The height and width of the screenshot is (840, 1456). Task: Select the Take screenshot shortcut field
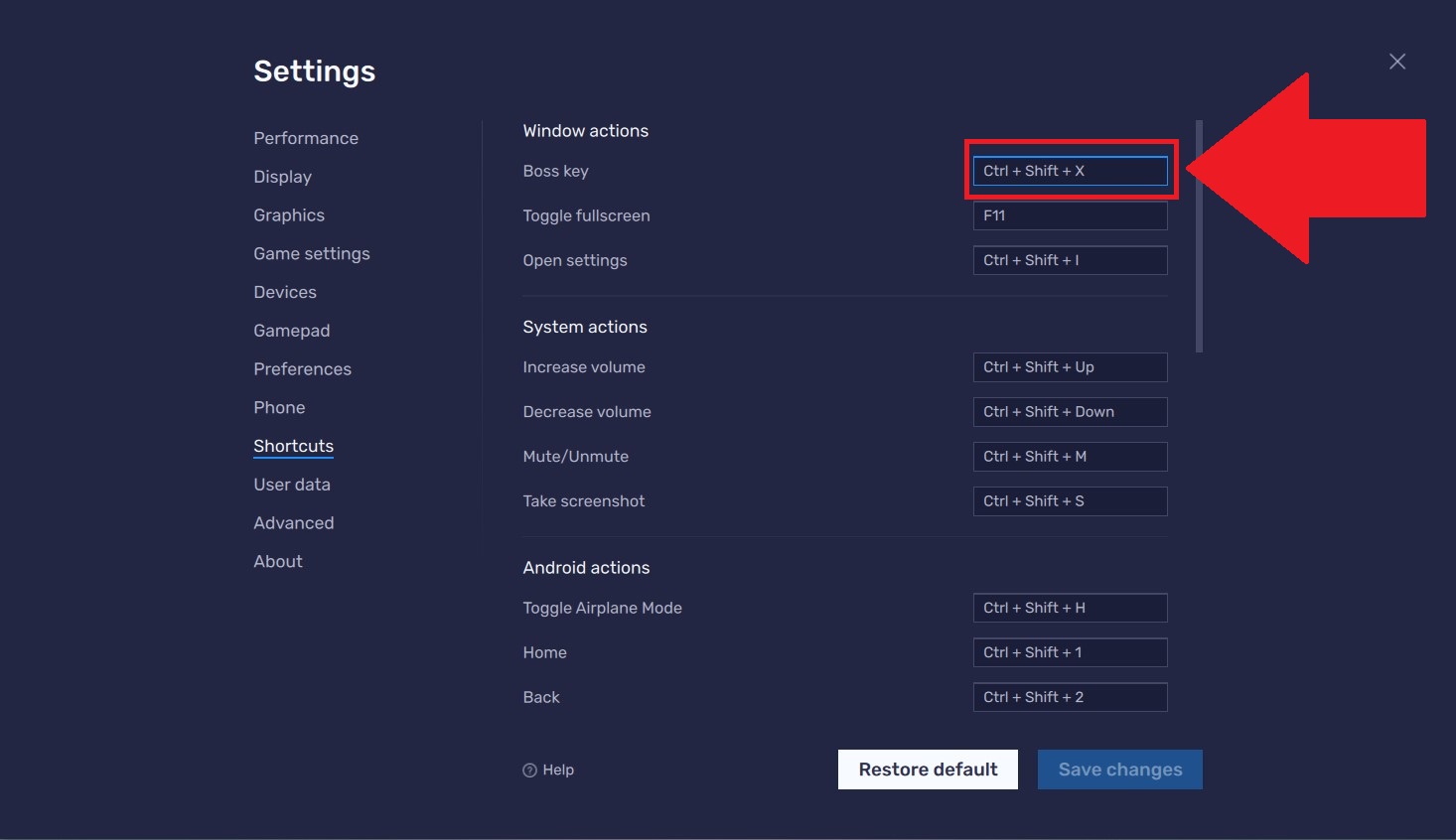pyautogui.click(x=1070, y=500)
